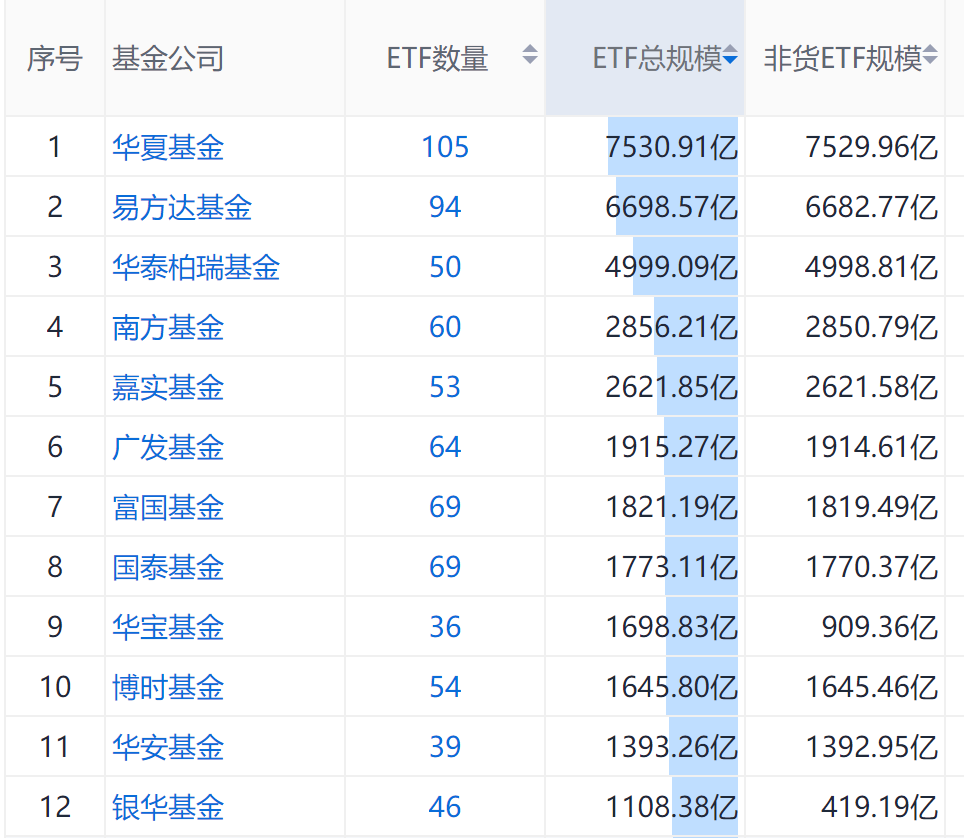Select non-monetary value 1819.49亿
964x838 pixels.
pyautogui.click(x=872, y=507)
